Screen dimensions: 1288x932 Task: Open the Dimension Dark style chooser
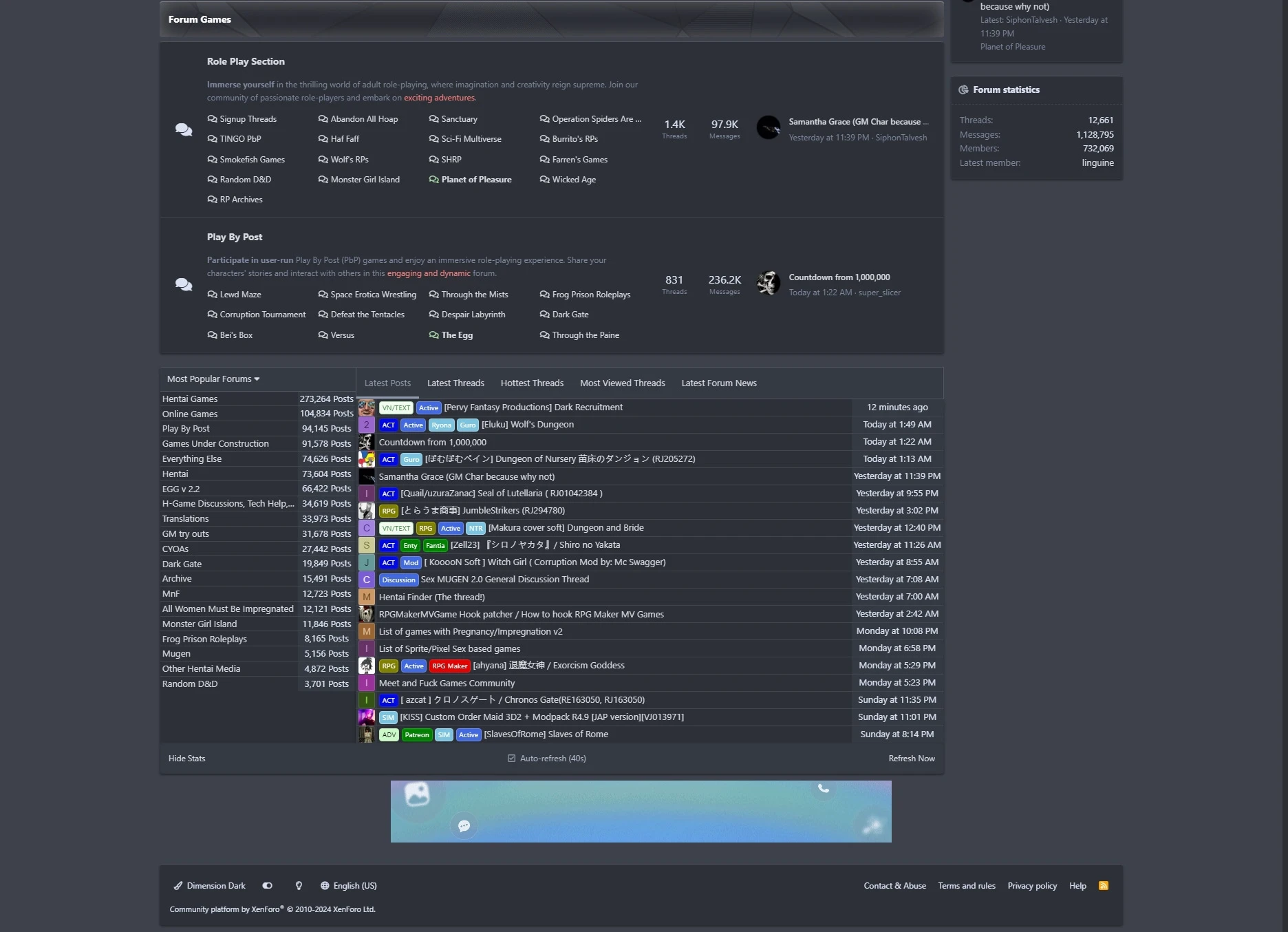(x=210, y=886)
